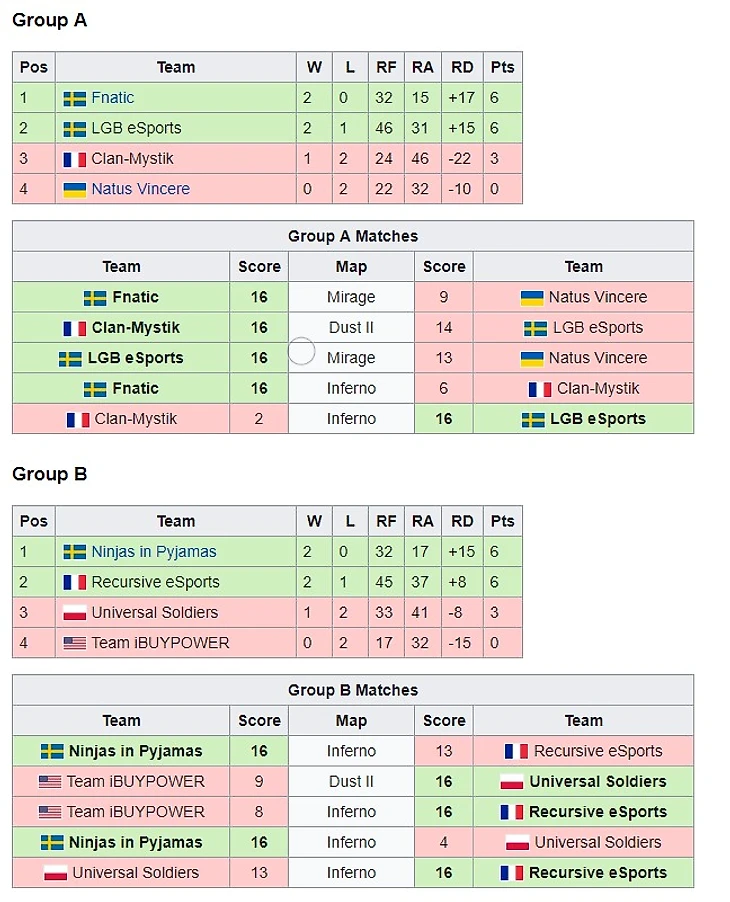Click the Poland flag beside Universal Soldiers in Group B standings
This screenshot has width=730, height=902.
(74, 613)
